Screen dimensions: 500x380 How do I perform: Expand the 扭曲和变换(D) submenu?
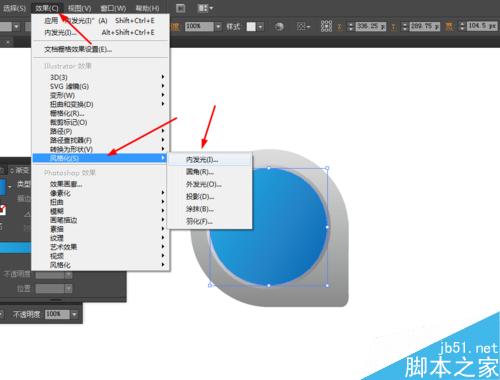tap(100, 104)
